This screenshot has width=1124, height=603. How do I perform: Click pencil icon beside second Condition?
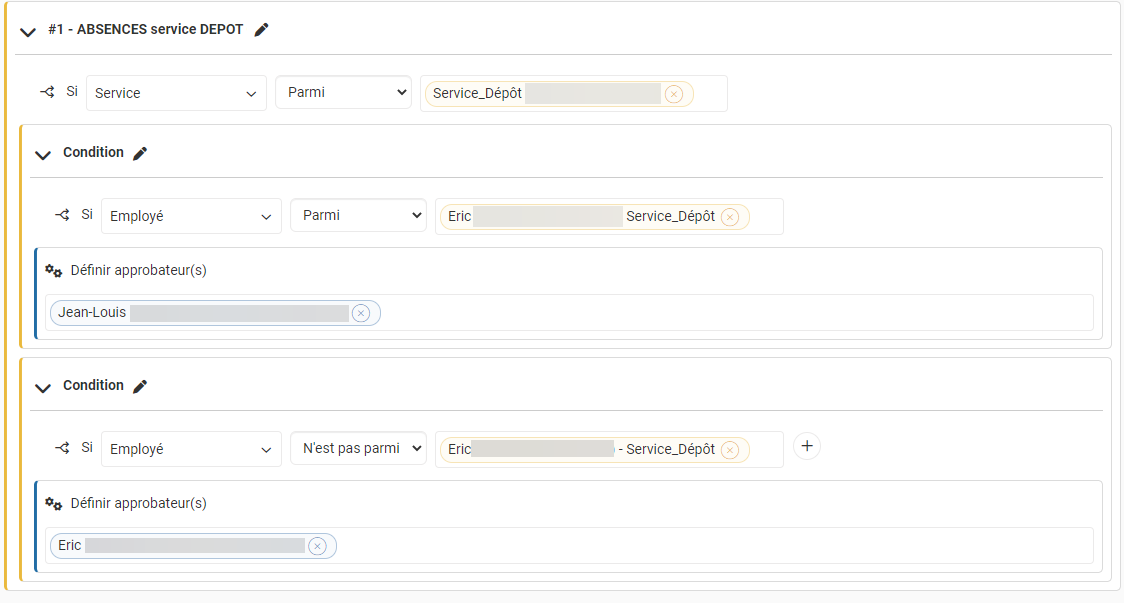tap(140, 386)
